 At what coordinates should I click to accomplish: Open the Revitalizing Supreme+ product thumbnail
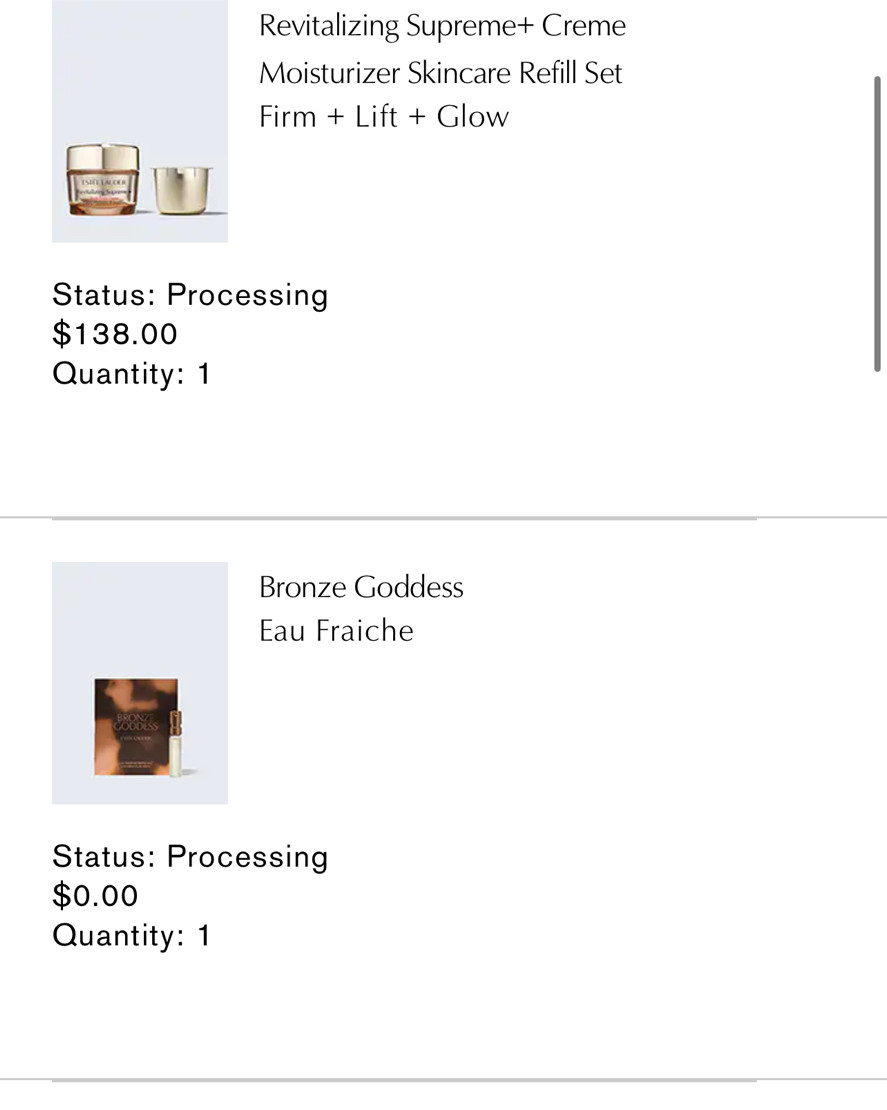(x=139, y=121)
